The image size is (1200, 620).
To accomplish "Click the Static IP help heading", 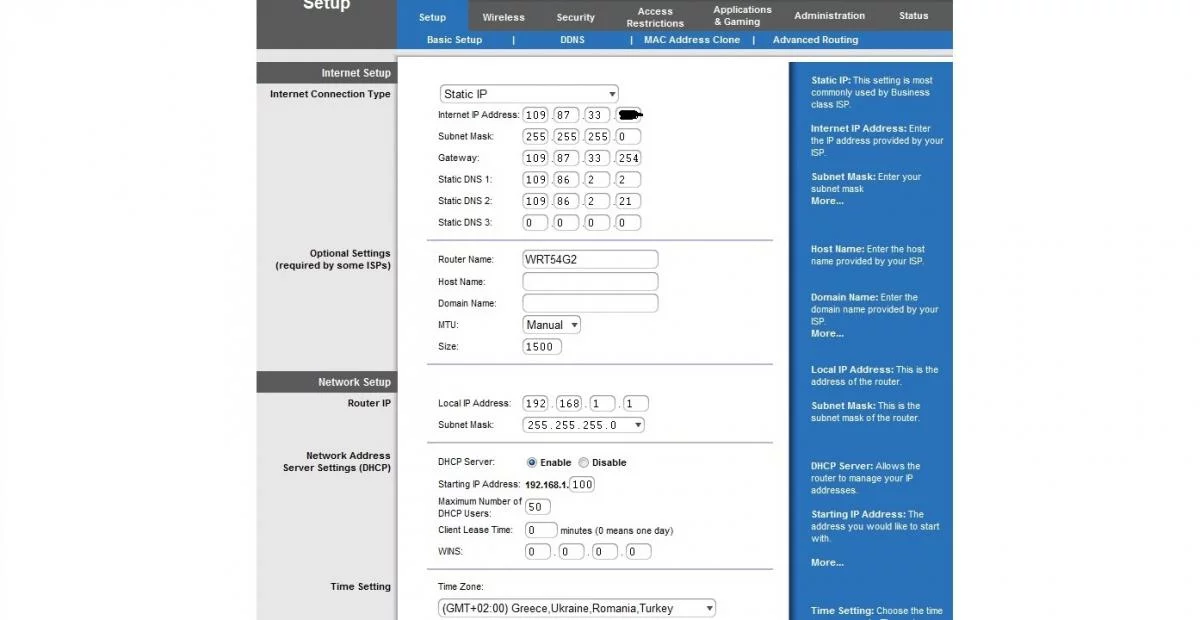I will pos(832,80).
